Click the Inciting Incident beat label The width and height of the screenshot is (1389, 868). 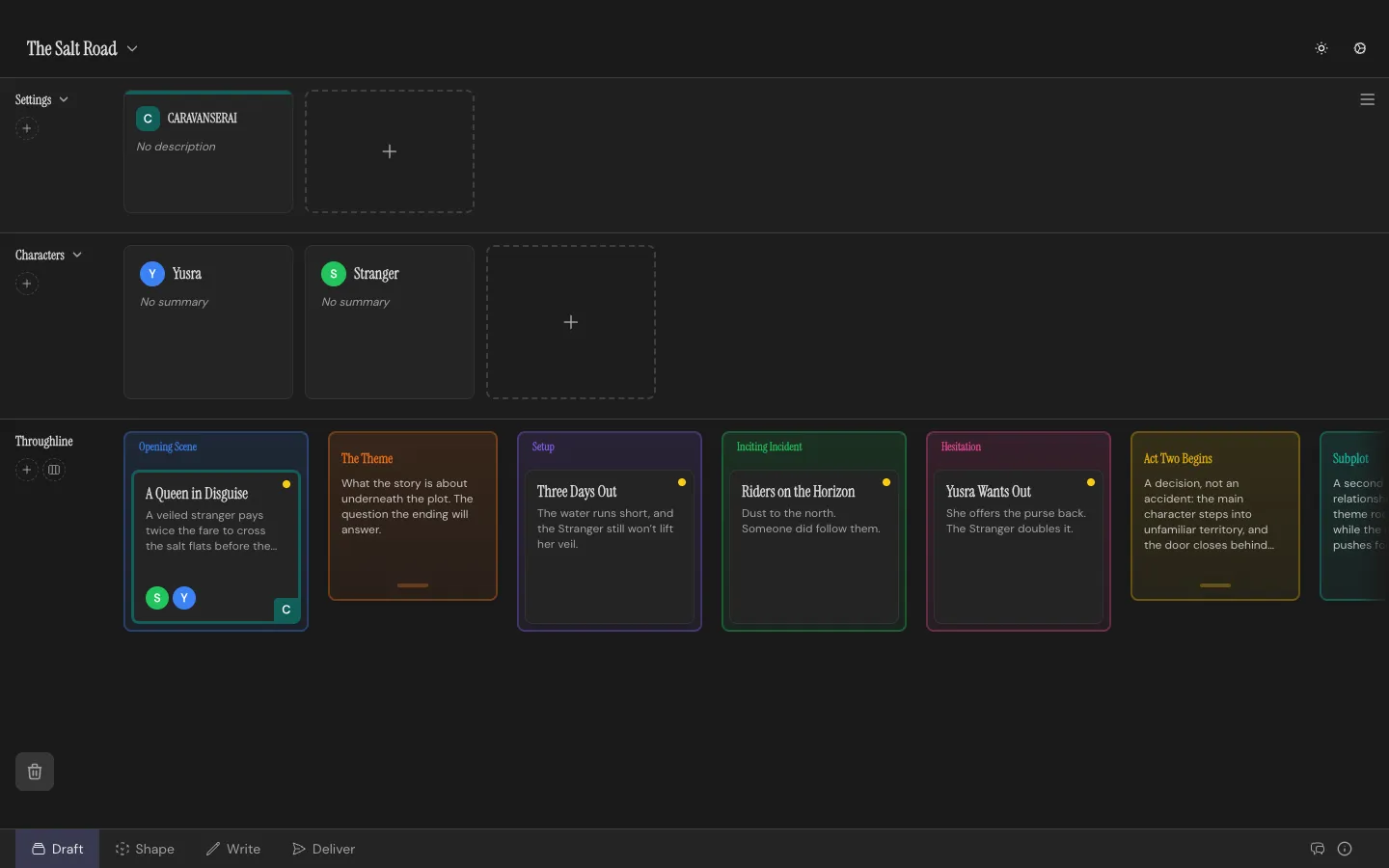[770, 447]
